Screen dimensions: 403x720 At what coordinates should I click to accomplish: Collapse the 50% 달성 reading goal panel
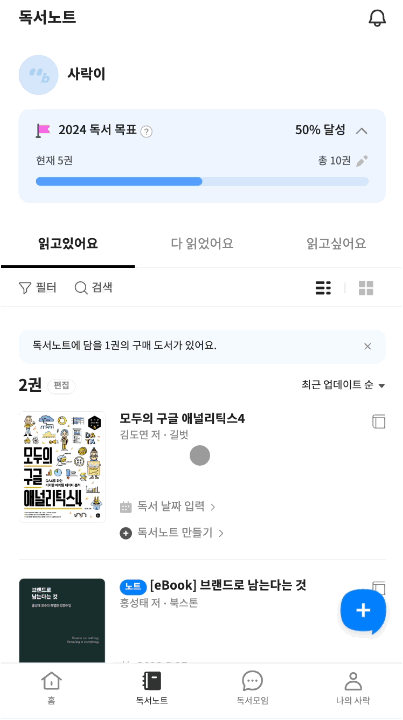(x=362, y=131)
